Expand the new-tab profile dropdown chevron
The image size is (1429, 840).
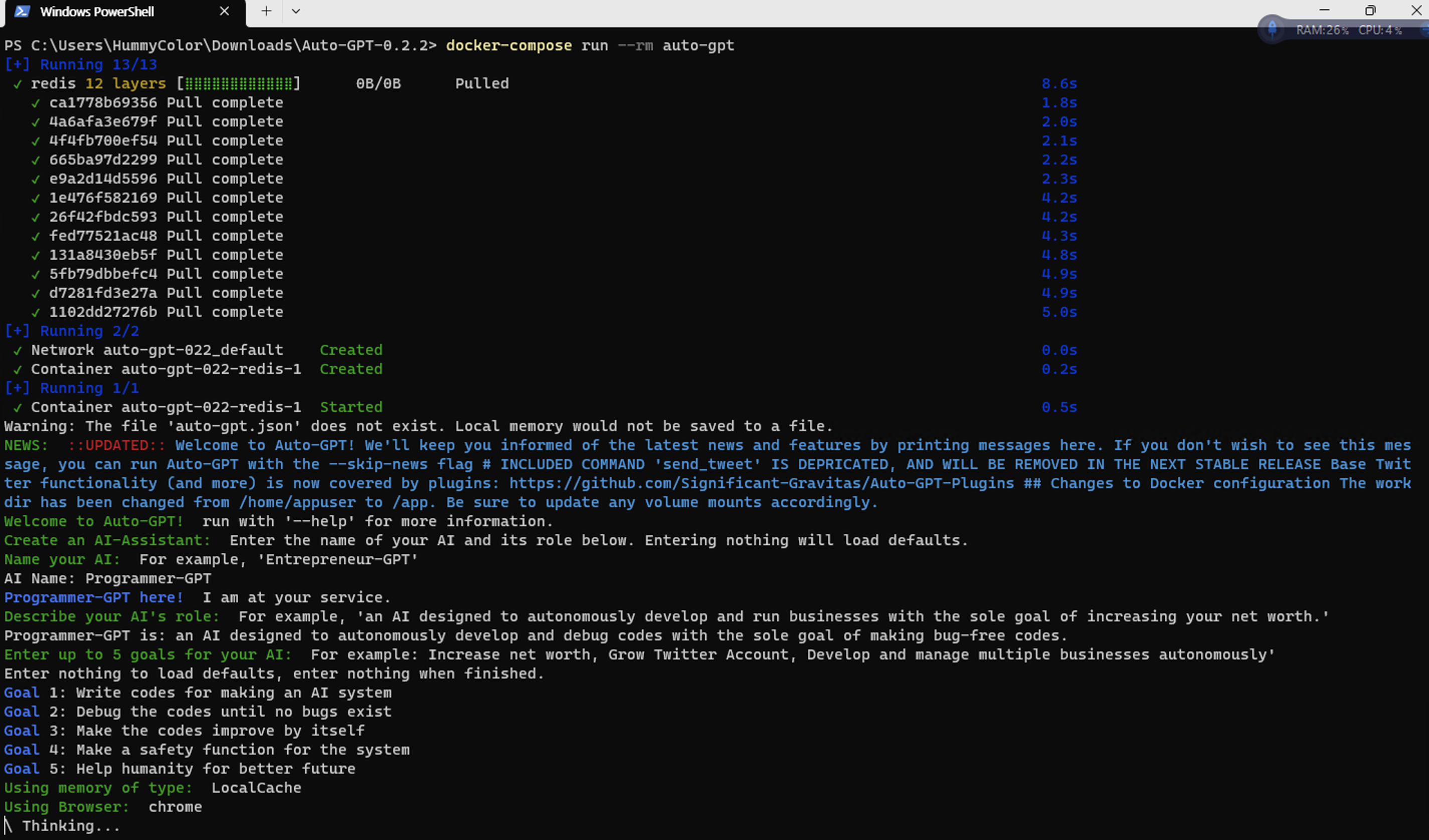(295, 12)
